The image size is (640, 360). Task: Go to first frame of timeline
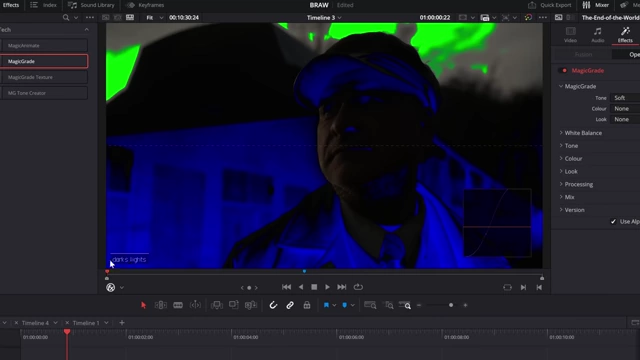tap(287, 287)
